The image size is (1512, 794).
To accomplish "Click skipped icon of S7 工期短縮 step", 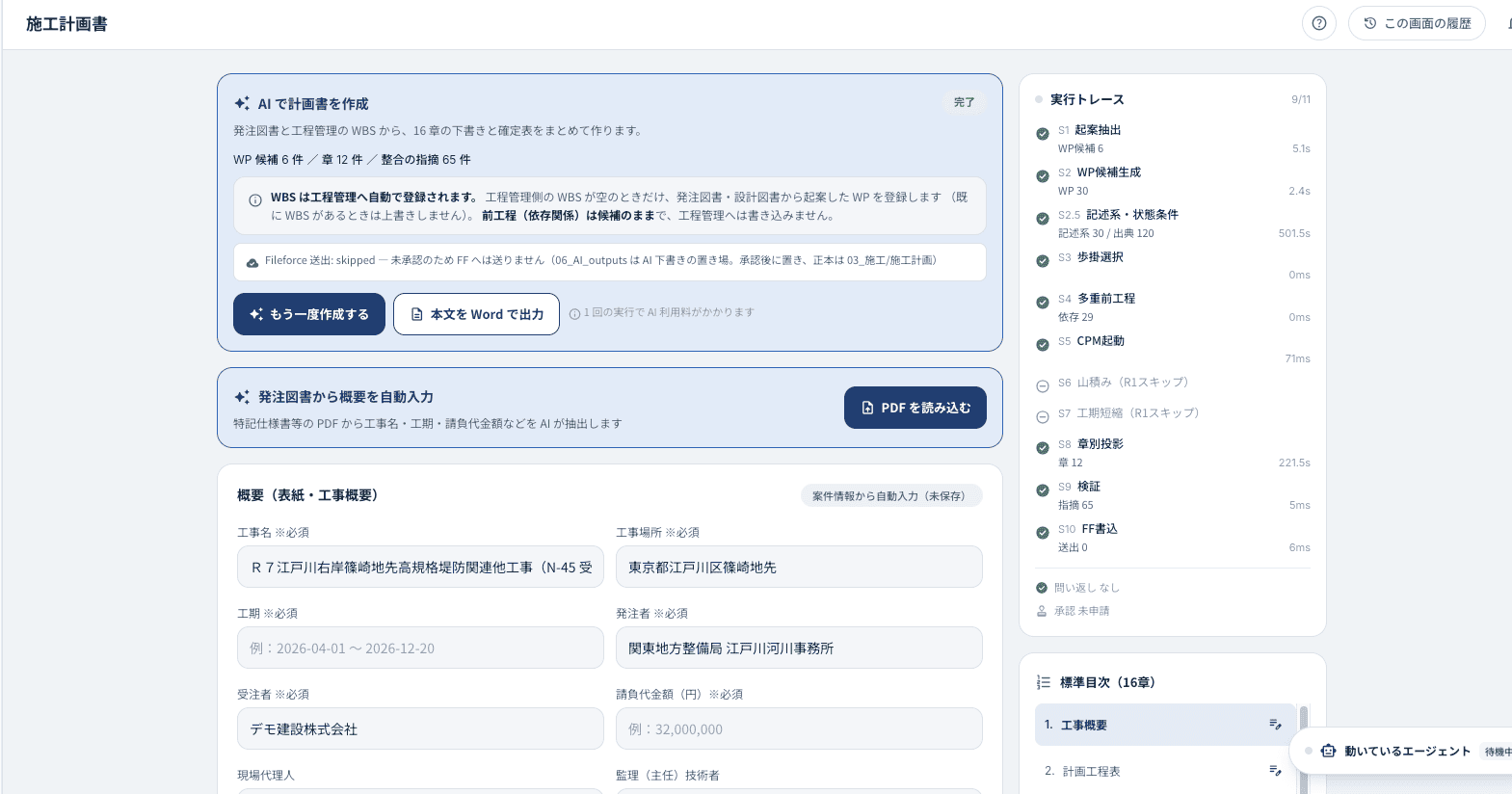I will [1043, 417].
